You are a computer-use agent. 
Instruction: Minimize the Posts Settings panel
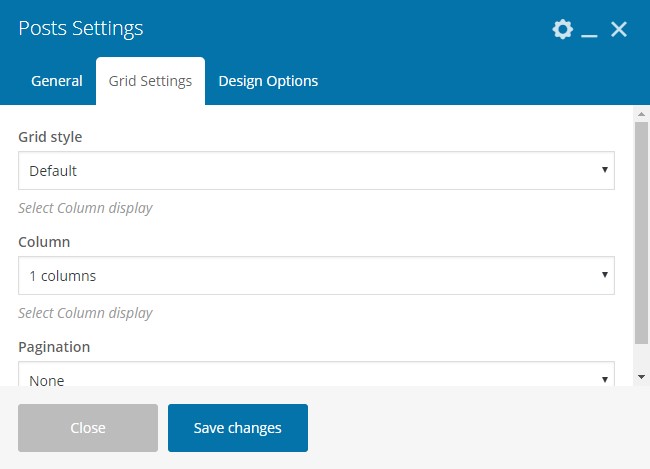pos(590,30)
